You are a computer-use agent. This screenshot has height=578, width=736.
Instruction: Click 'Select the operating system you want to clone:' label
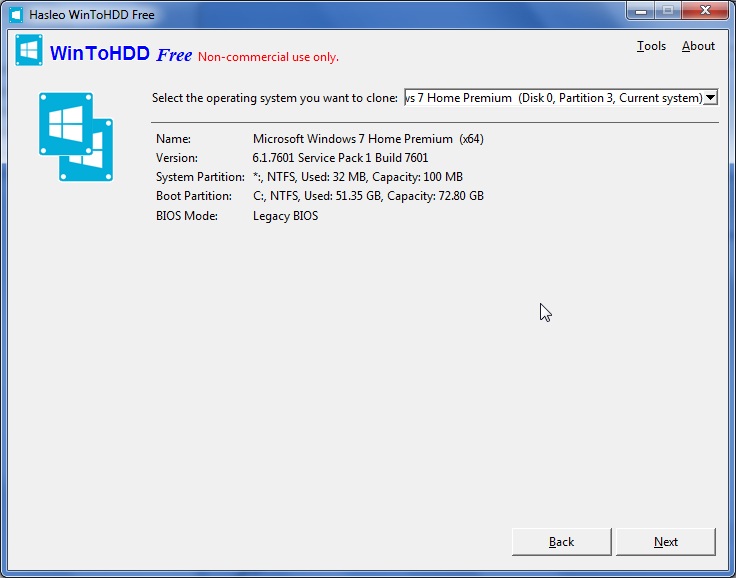tap(275, 98)
